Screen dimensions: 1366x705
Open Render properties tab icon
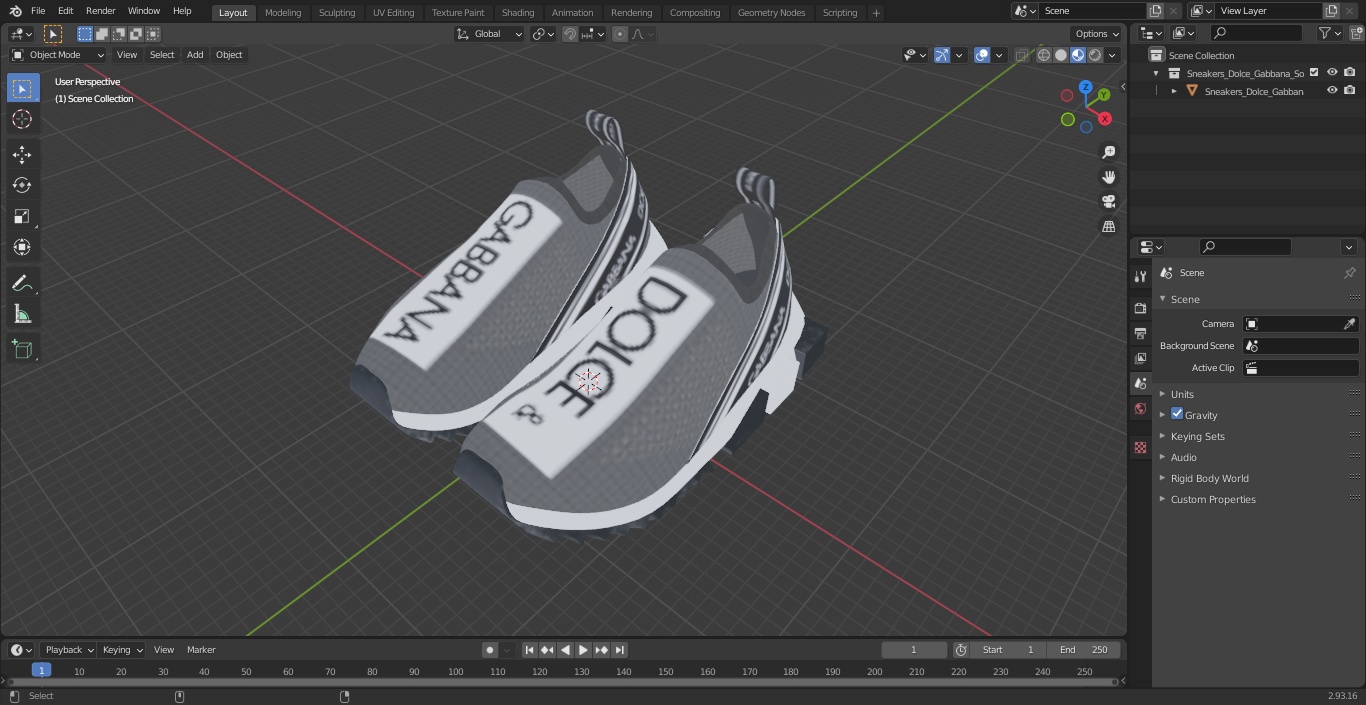click(1140, 308)
